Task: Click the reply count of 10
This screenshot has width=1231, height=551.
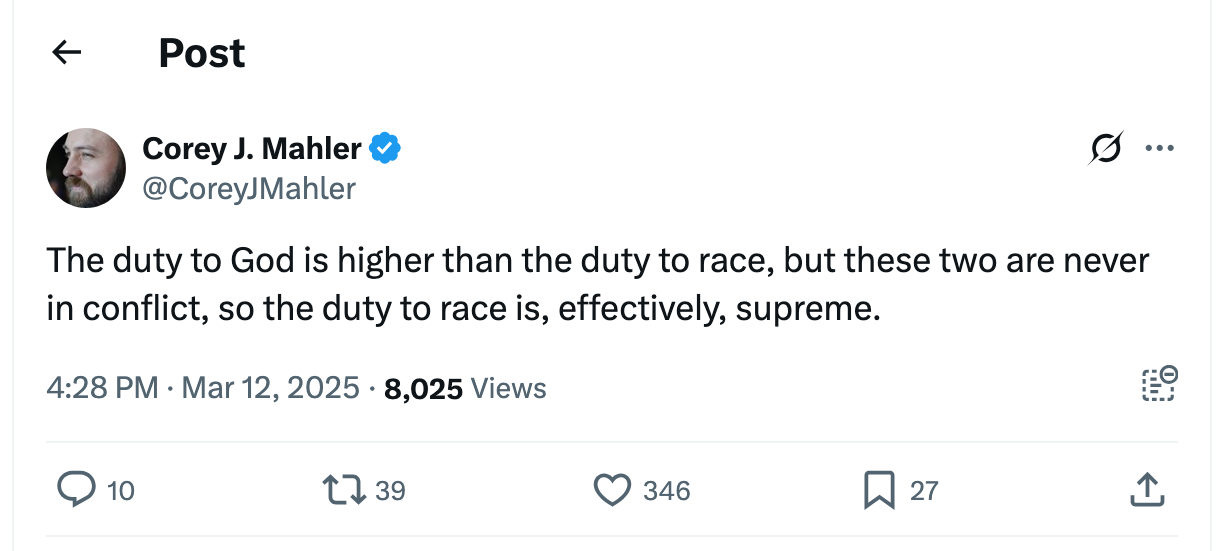Action: tap(120, 490)
